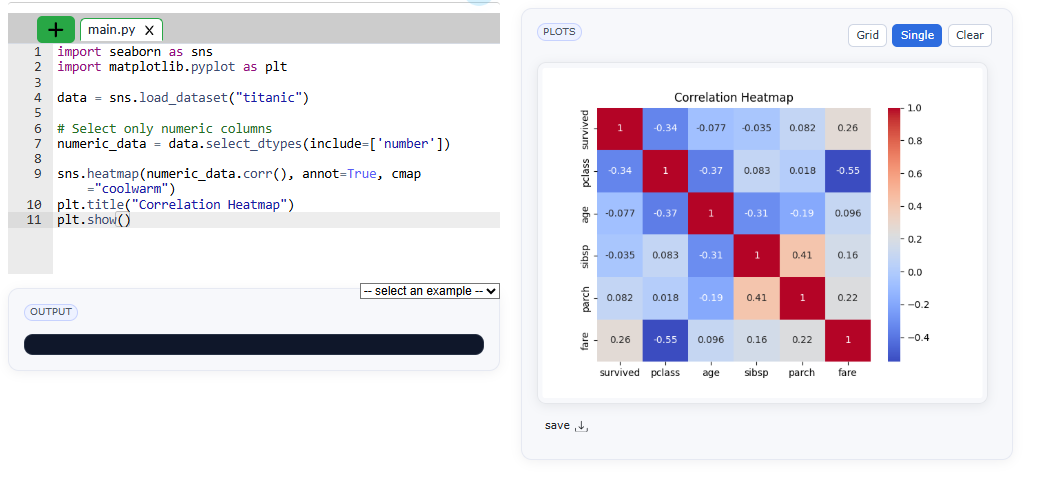
Task: Open the select an example dropdown
Action: pyautogui.click(x=430, y=291)
